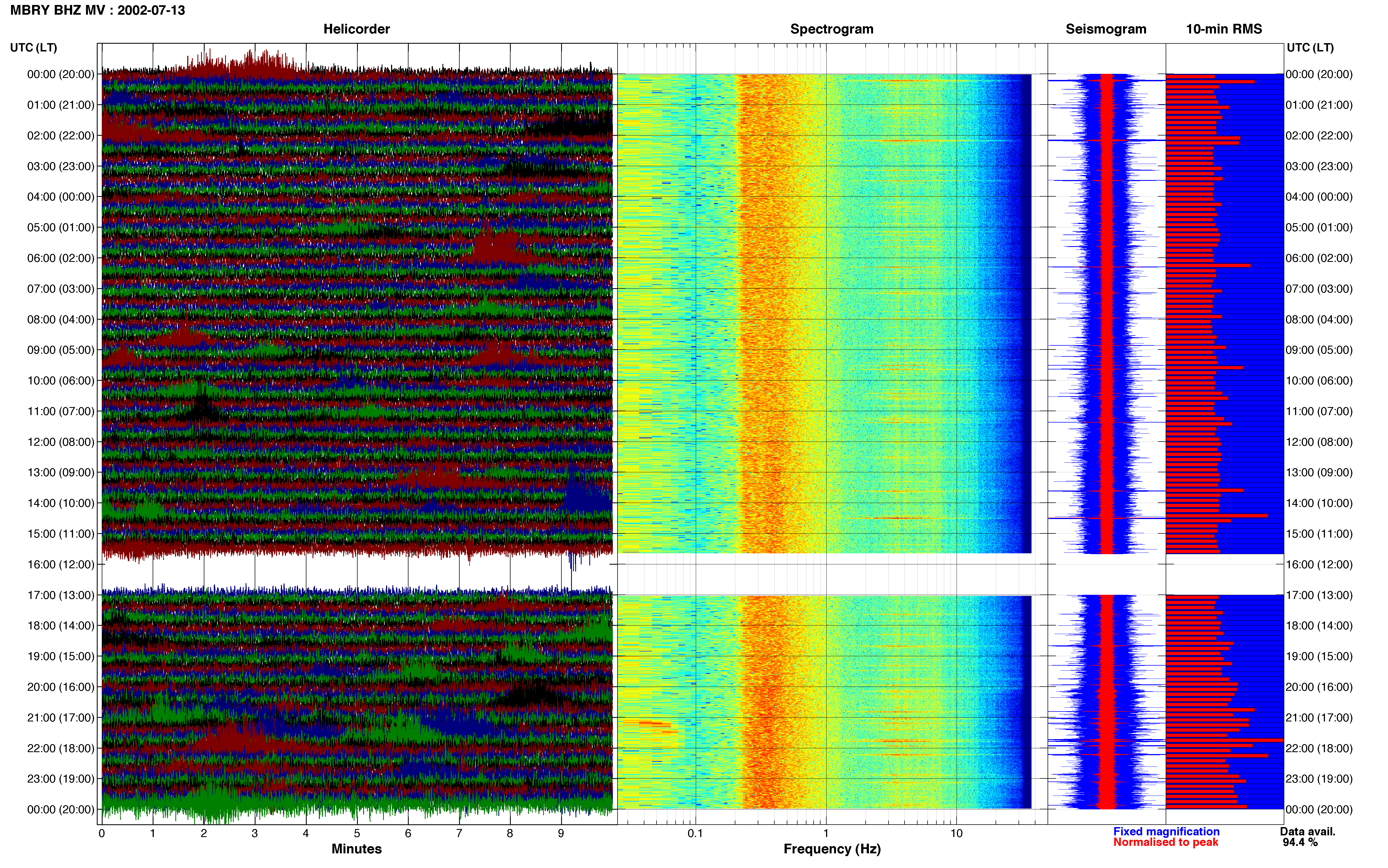This screenshot has height=868, width=1388.
Task: Click the left '02:00 (22:00)' time label
Action: 61,135
